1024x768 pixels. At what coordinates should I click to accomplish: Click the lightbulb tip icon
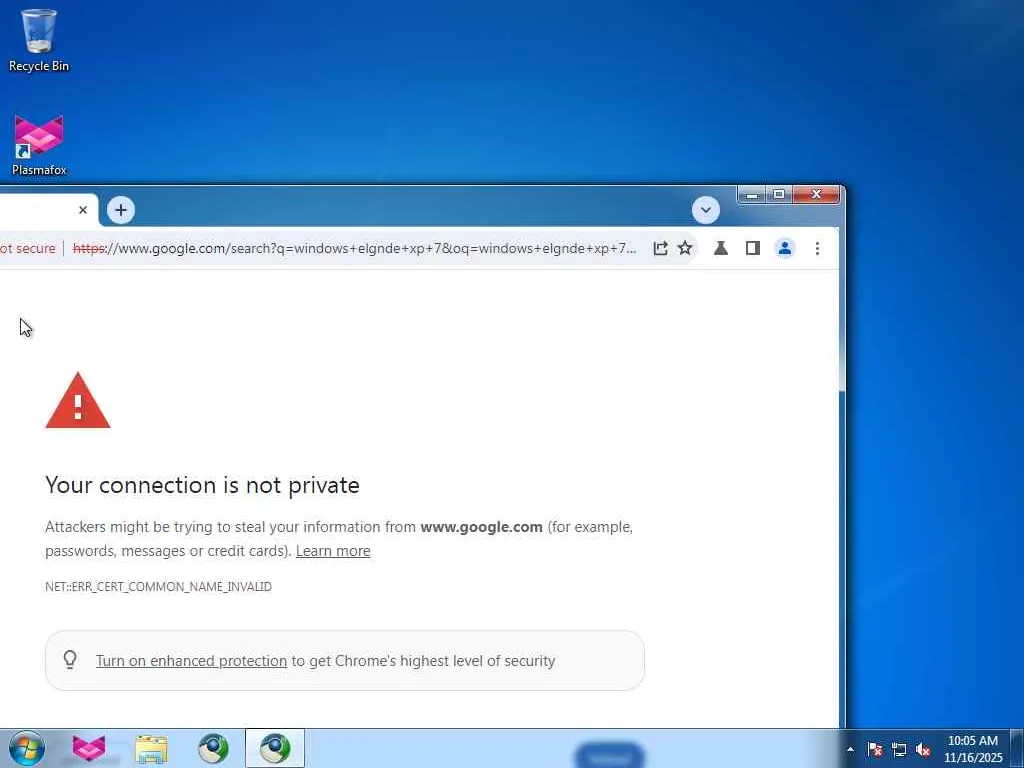pyautogui.click(x=70, y=660)
